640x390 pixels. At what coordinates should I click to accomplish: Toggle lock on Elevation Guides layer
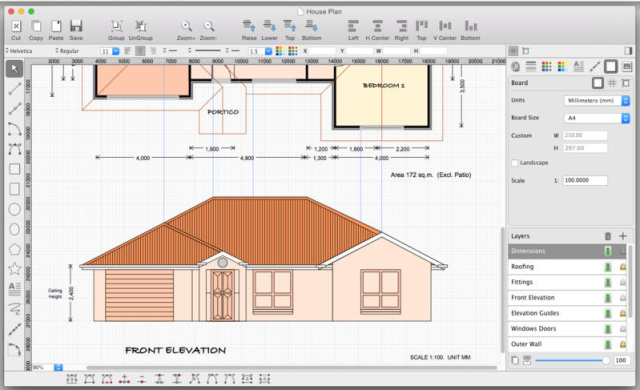click(623, 313)
